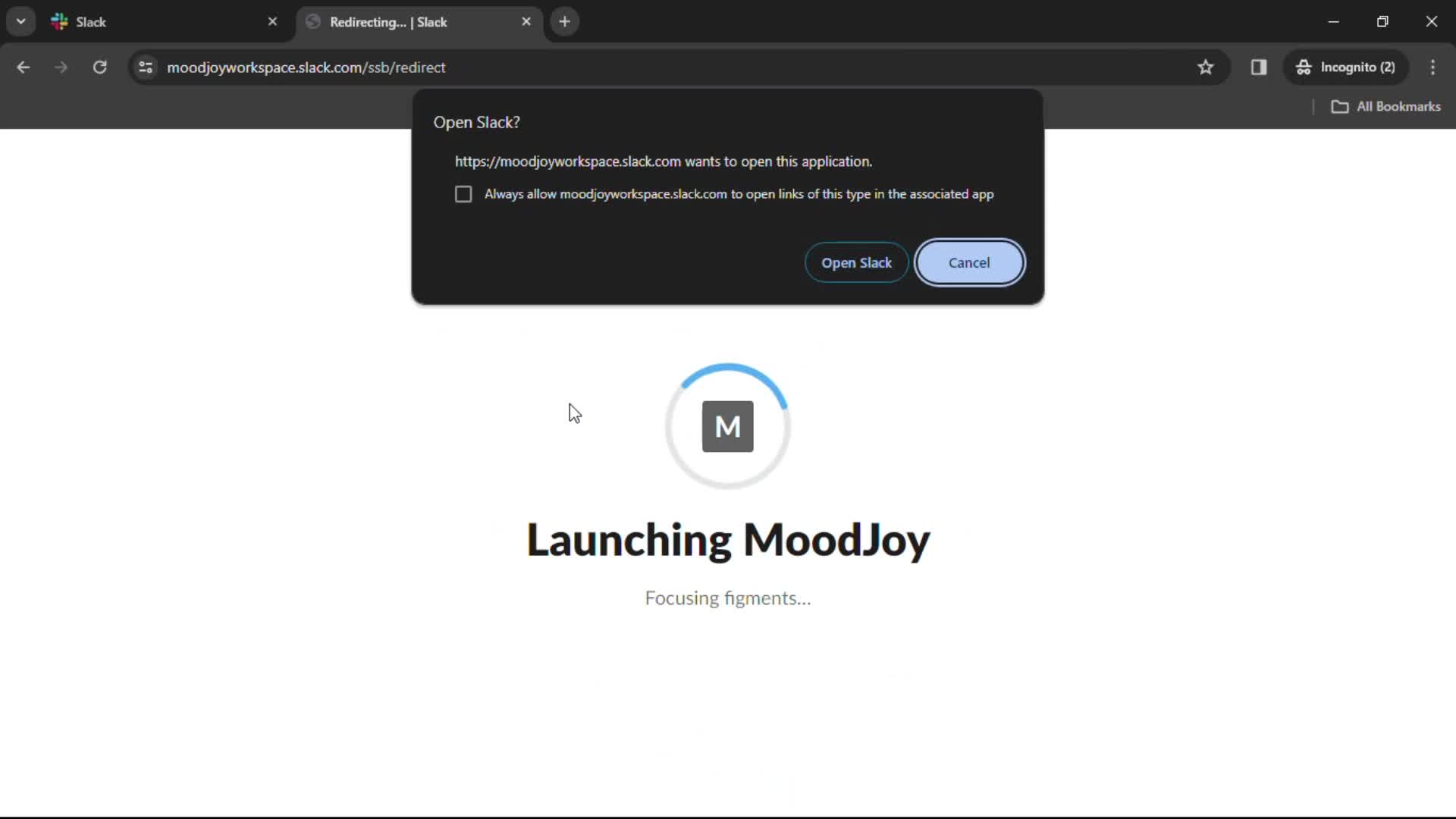Click the loading spinner progress indicator

coord(728,425)
